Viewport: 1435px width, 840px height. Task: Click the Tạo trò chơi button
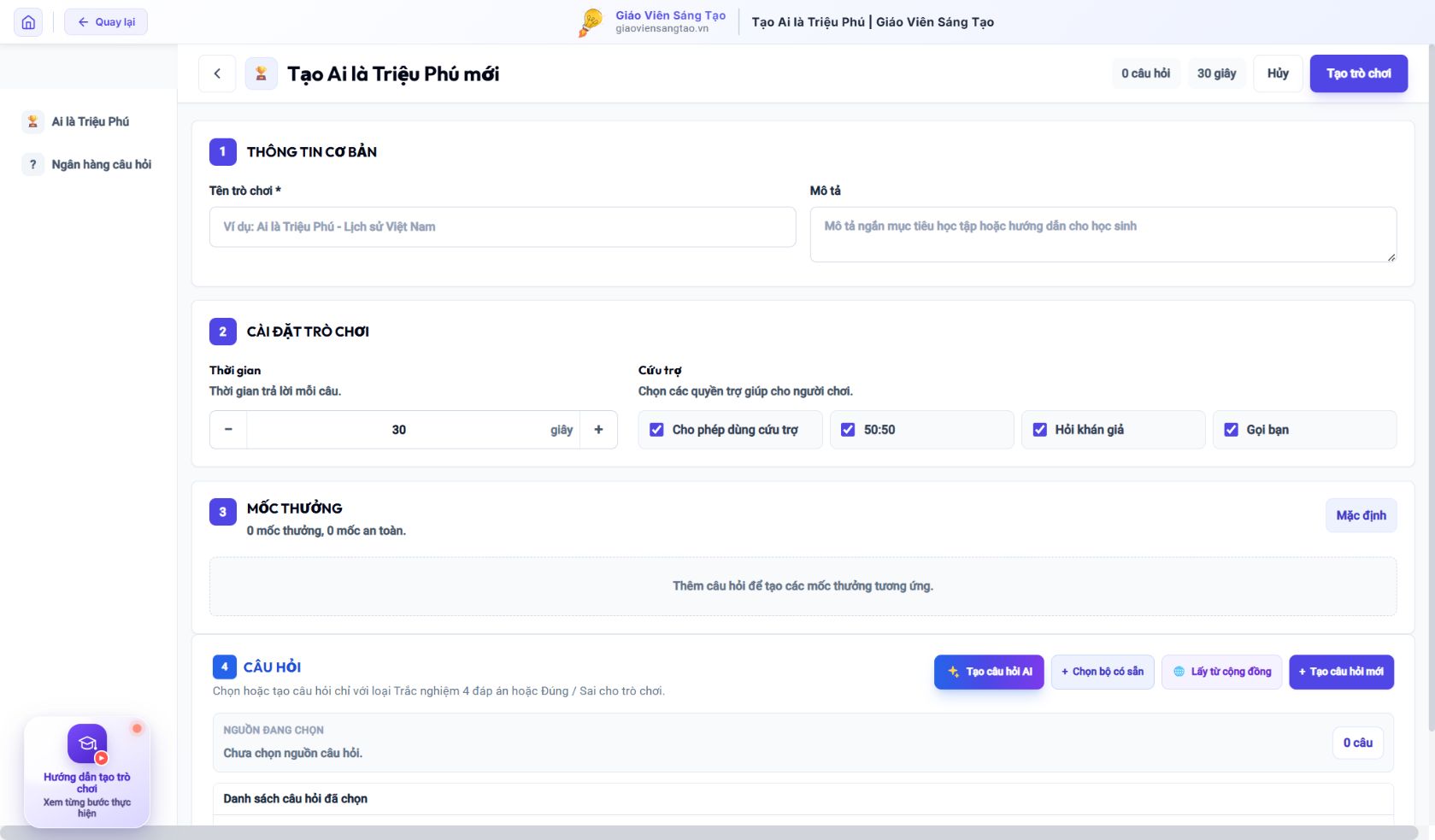1359,73
